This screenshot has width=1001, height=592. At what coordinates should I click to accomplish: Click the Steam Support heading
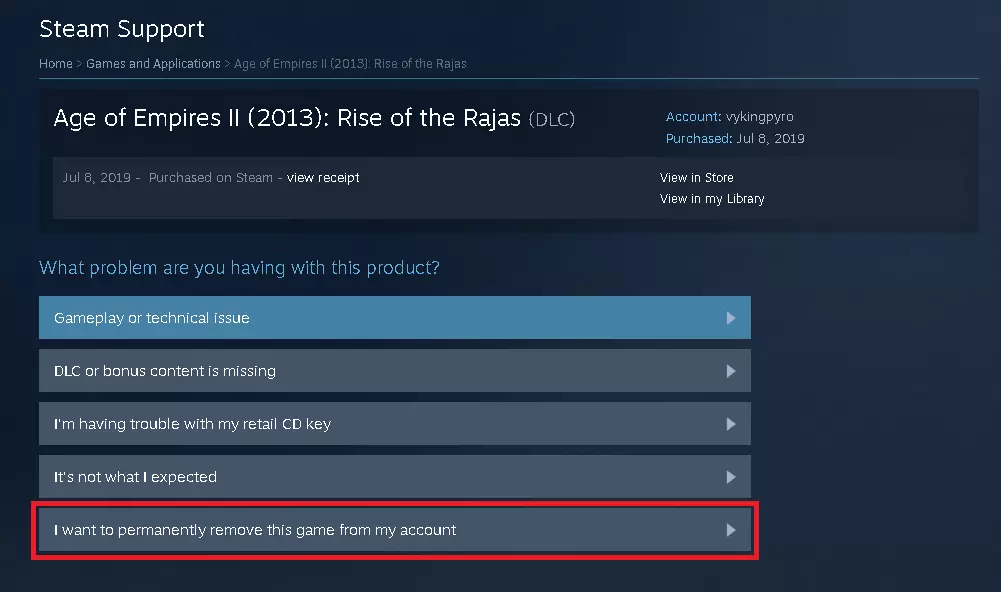click(x=122, y=29)
